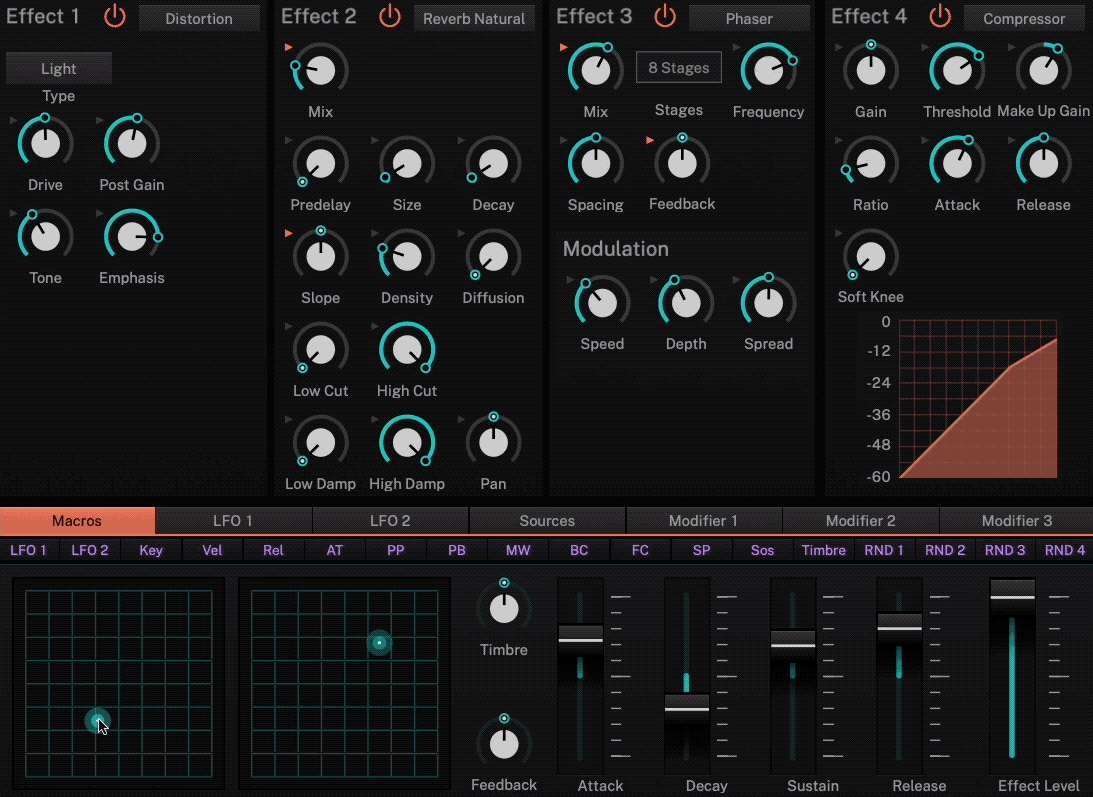1093x797 pixels.
Task: Click the compressor Release knob in Effect 4
Action: coord(1044,163)
